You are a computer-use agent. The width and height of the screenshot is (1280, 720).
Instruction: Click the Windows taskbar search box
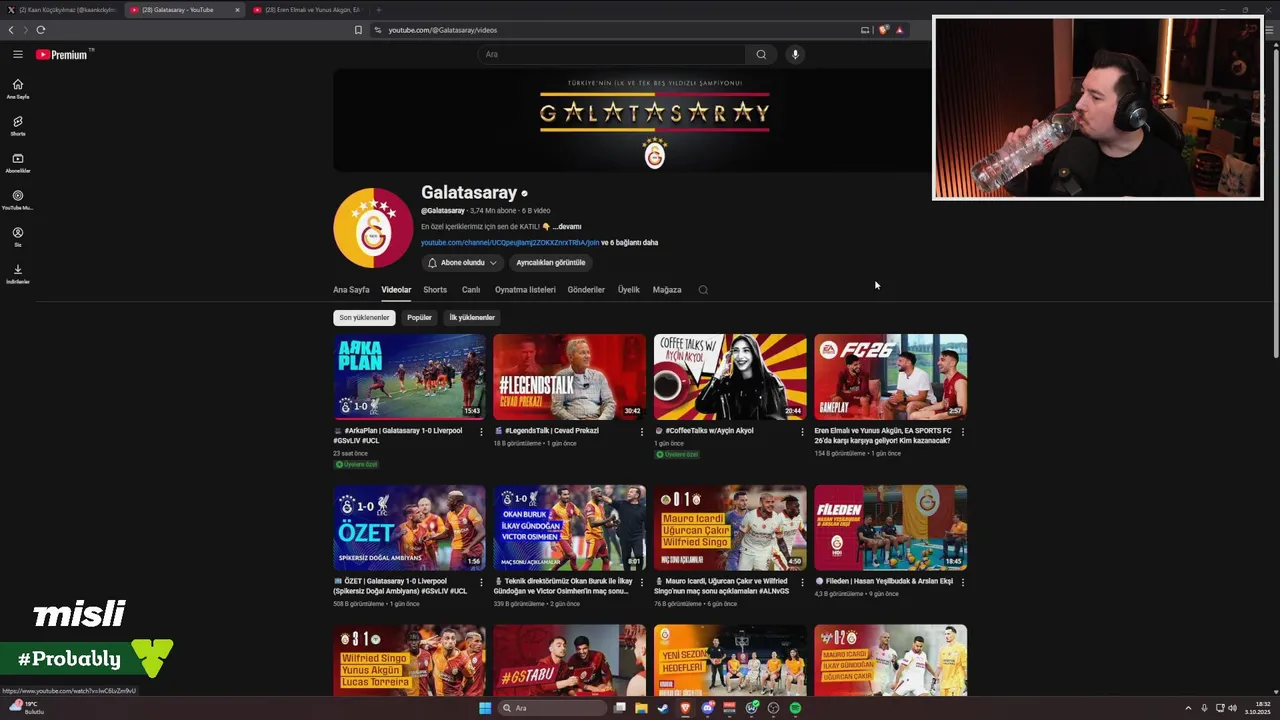(x=552, y=708)
